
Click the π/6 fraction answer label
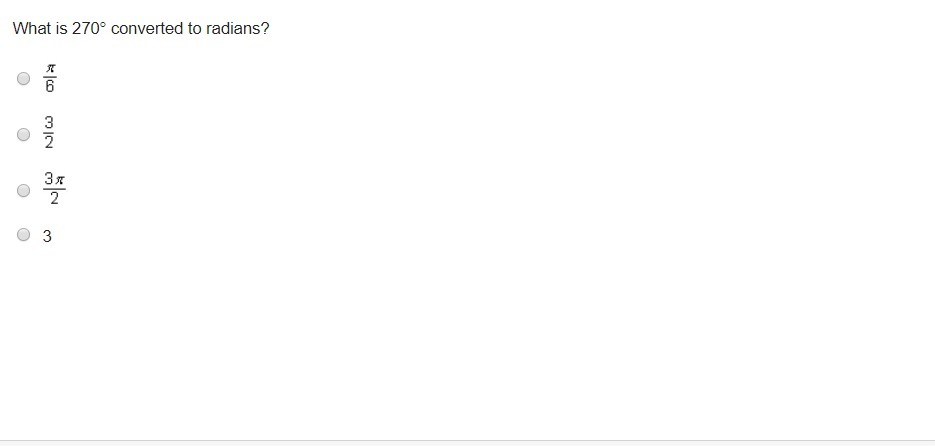tap(50, 78)
